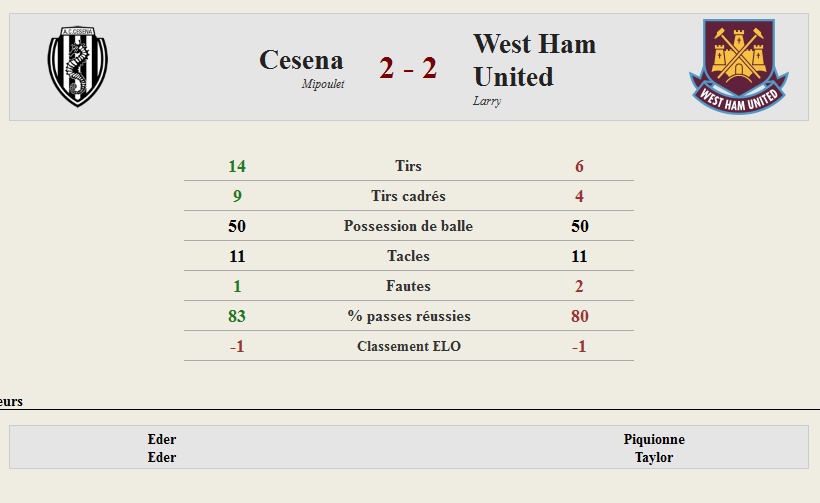Click Cesena's 14 shots value
This screenshot has width=820, height=503.
click(237, 166)
